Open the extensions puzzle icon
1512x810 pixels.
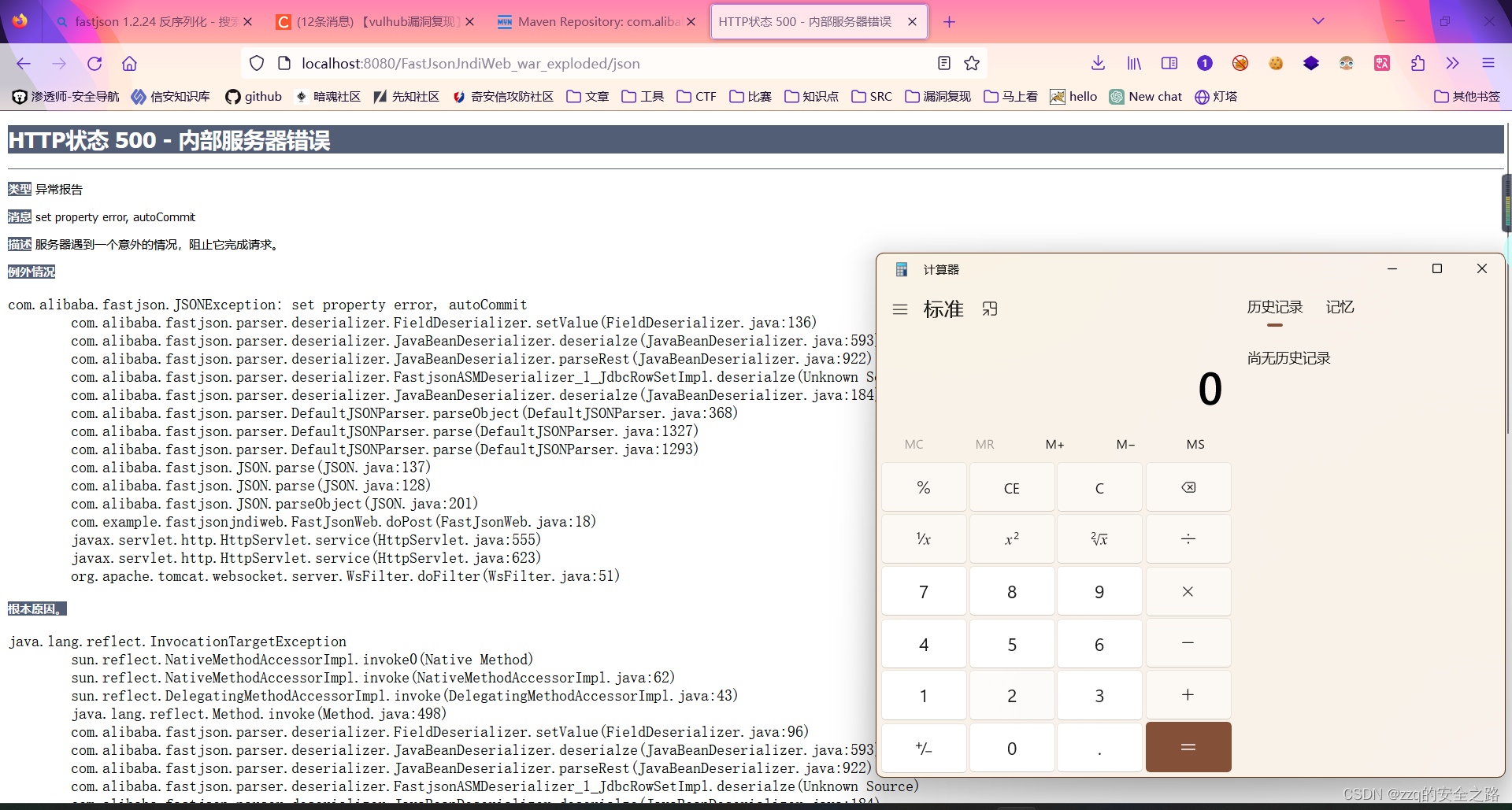click(x=1417, y=64)
